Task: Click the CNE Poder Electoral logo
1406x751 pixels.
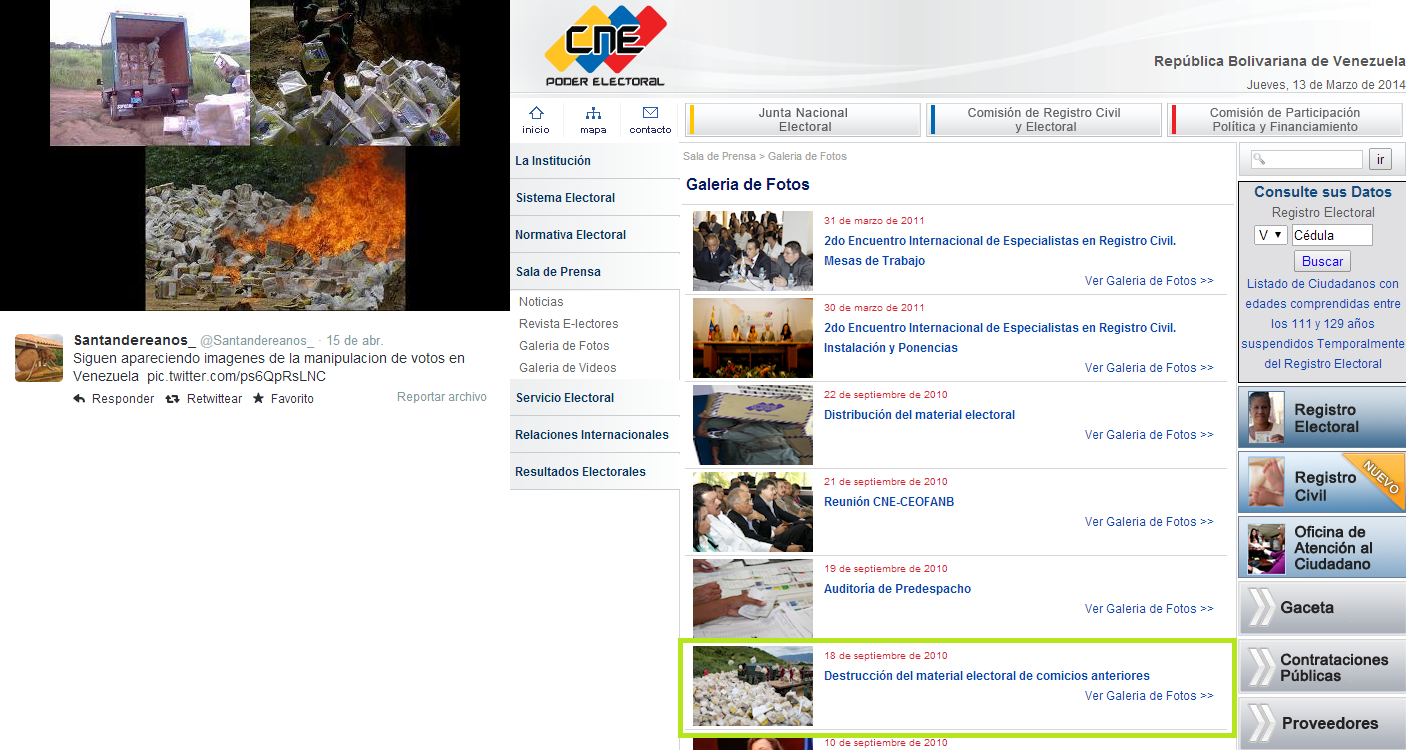Action: (605, 46)
